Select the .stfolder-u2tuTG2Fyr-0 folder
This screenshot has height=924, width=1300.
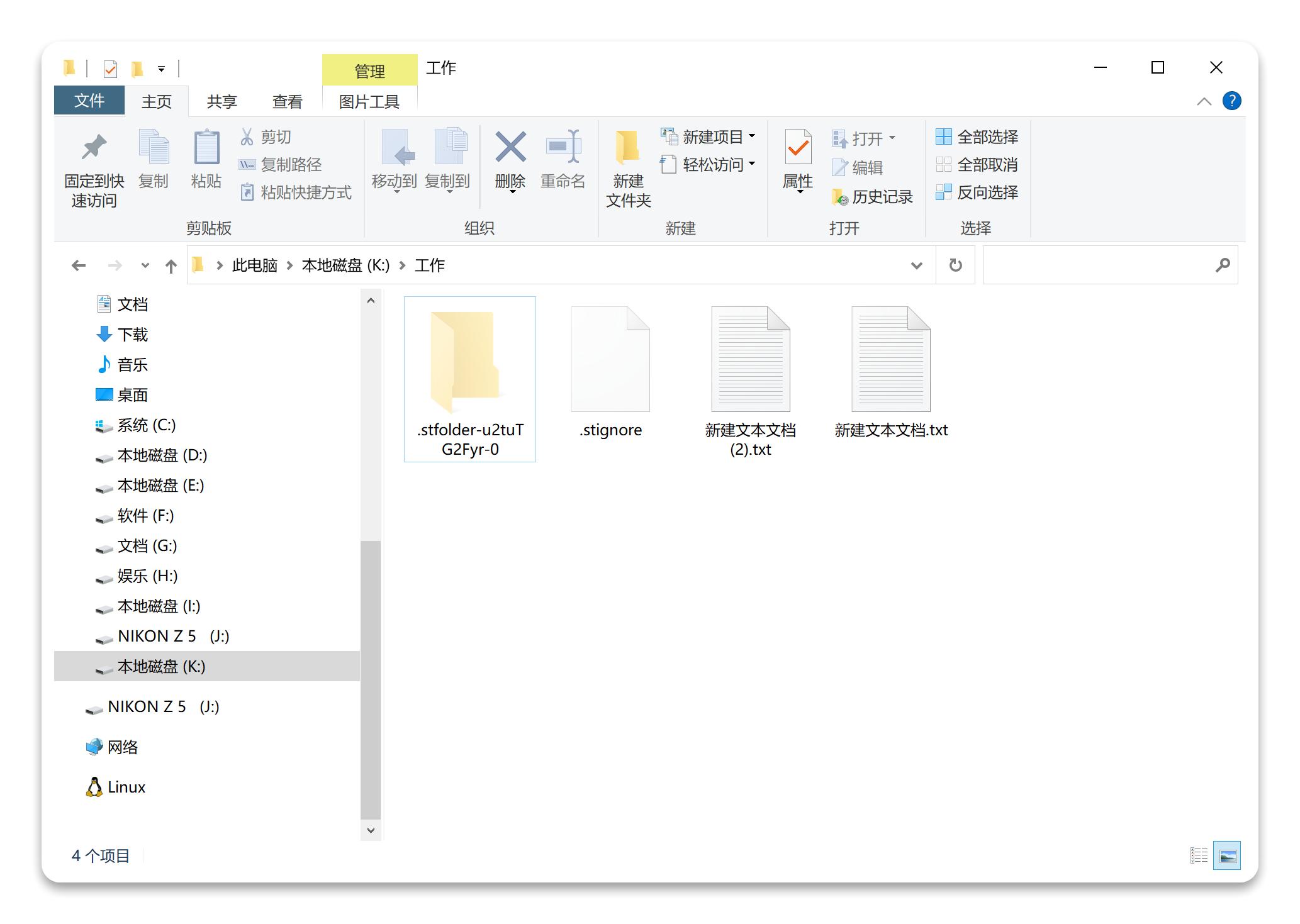point(470,379)
